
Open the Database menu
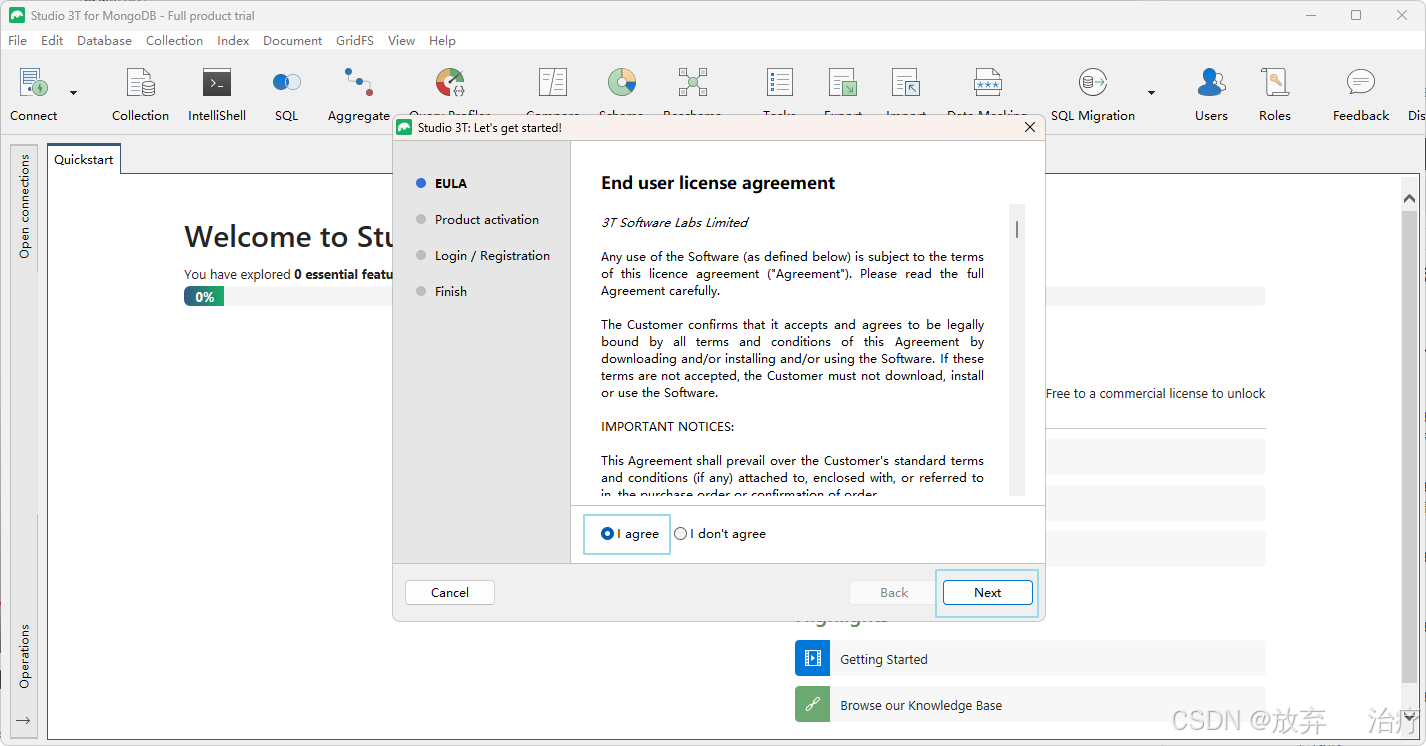[104, 41]
